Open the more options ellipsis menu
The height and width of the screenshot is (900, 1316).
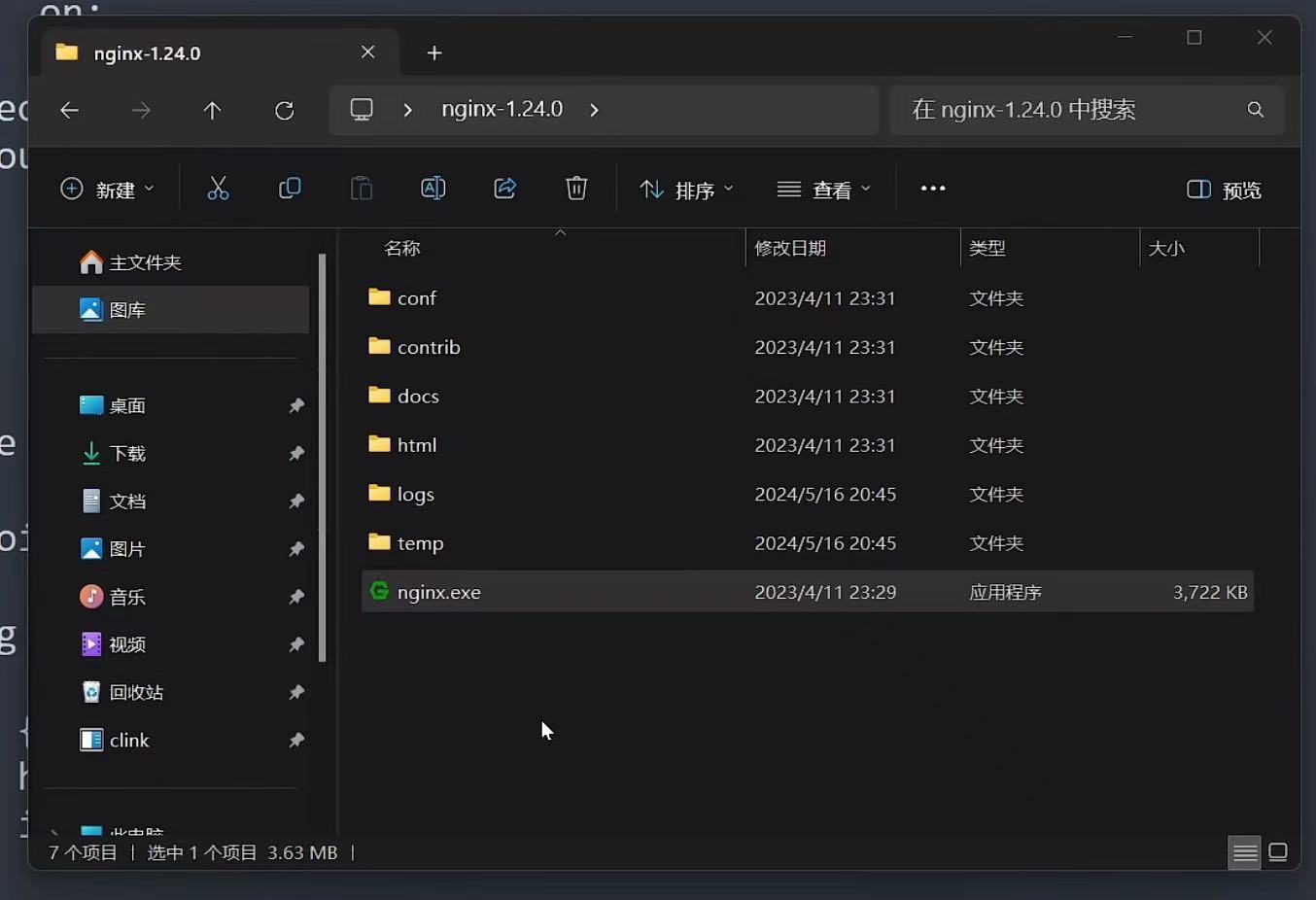(933, 189)
